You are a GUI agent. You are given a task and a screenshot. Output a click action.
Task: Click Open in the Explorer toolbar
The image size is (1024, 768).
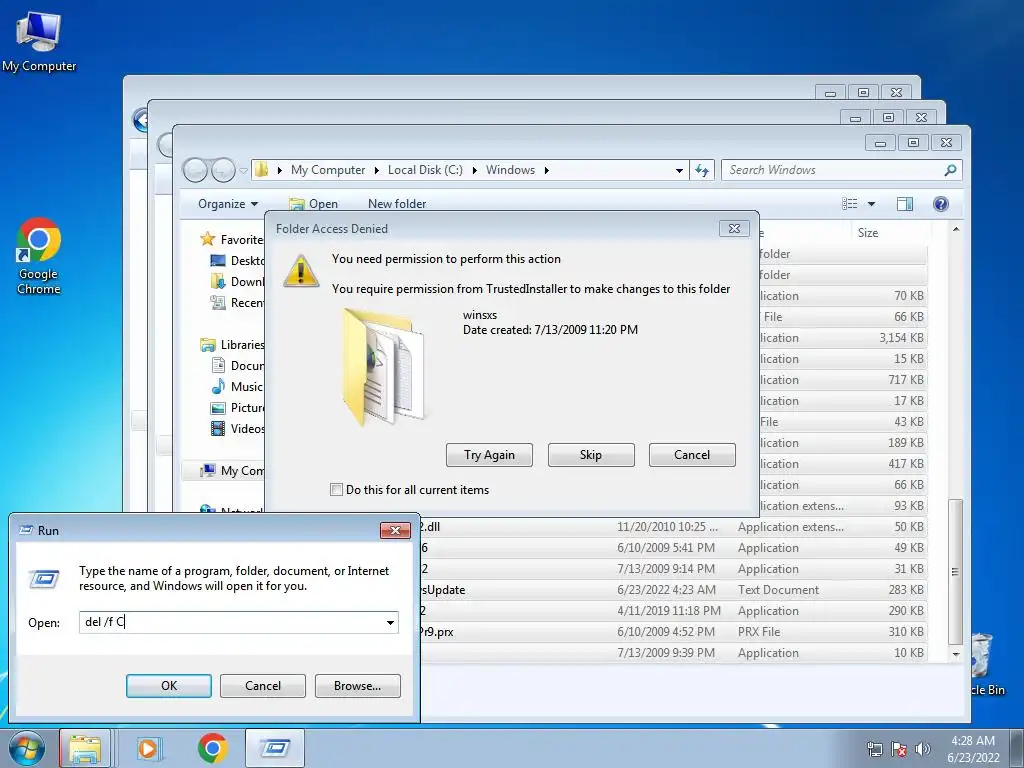pyautogui.click(x=313, y=204)
